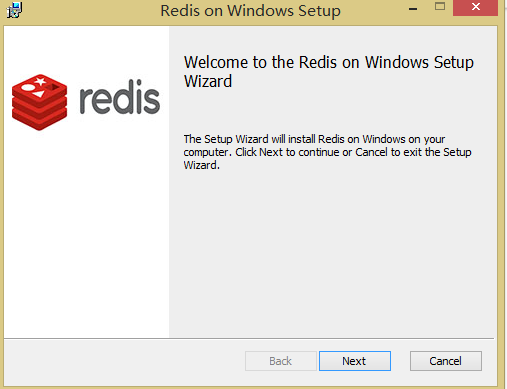Click empty footer area left of Back
The height and width of the screenshot is (389, 507).
[123, 361]
